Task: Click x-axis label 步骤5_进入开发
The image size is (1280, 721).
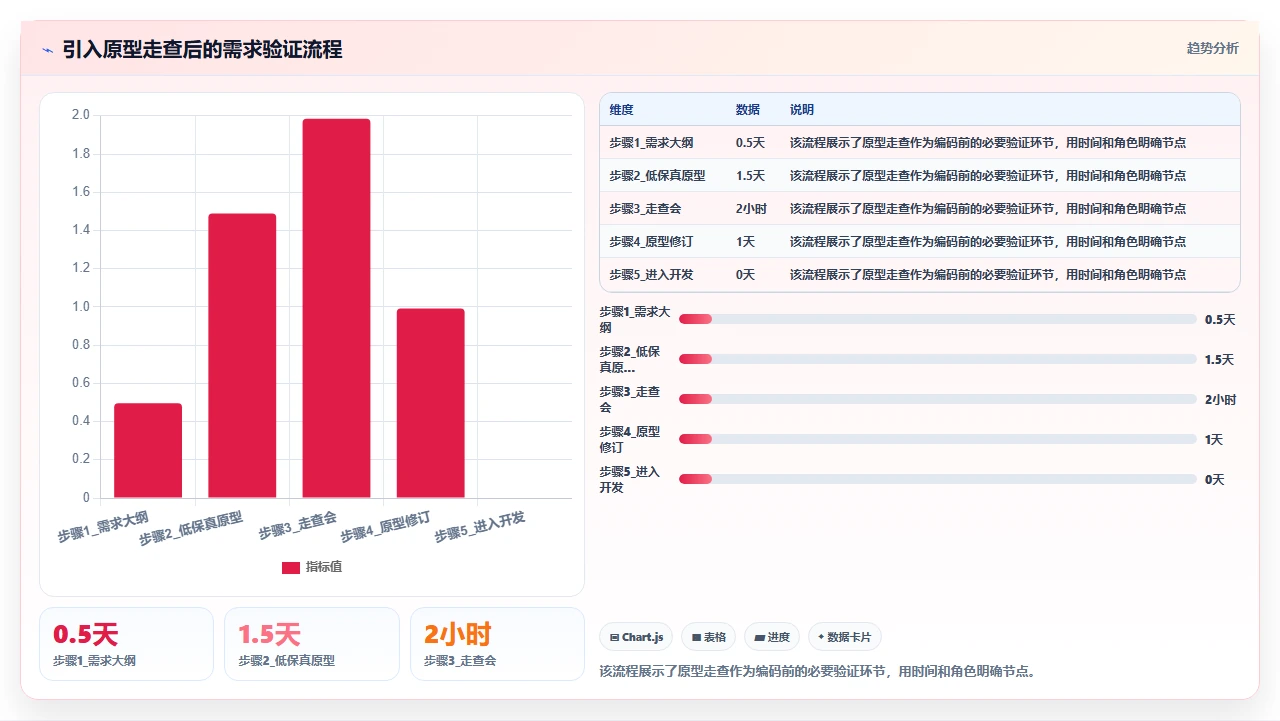Action: [x=480, y=526]
